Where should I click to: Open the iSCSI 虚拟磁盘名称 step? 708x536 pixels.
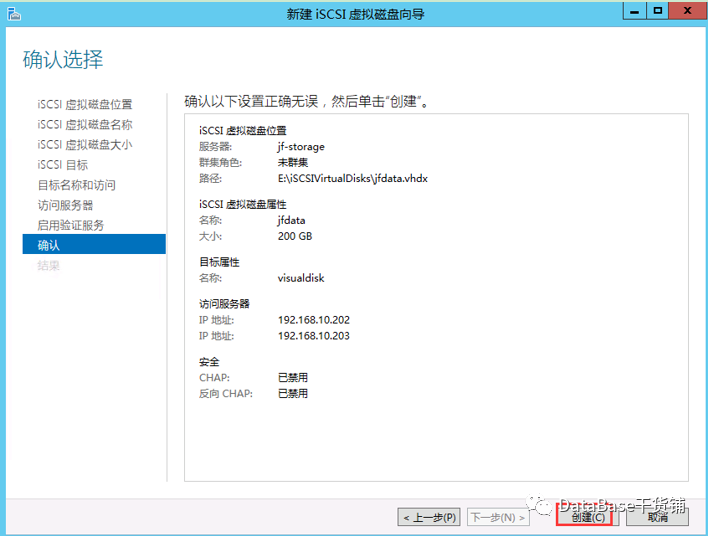coord(85,125)
